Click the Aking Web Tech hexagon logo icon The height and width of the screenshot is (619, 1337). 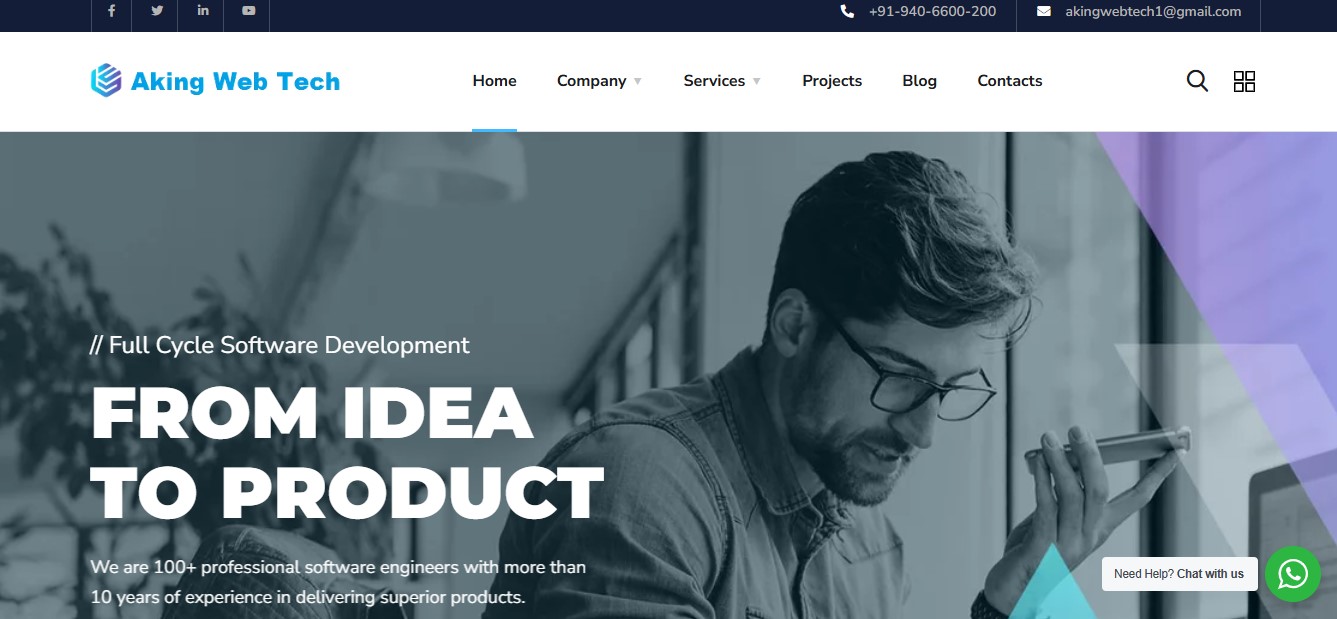pos(106,81)
